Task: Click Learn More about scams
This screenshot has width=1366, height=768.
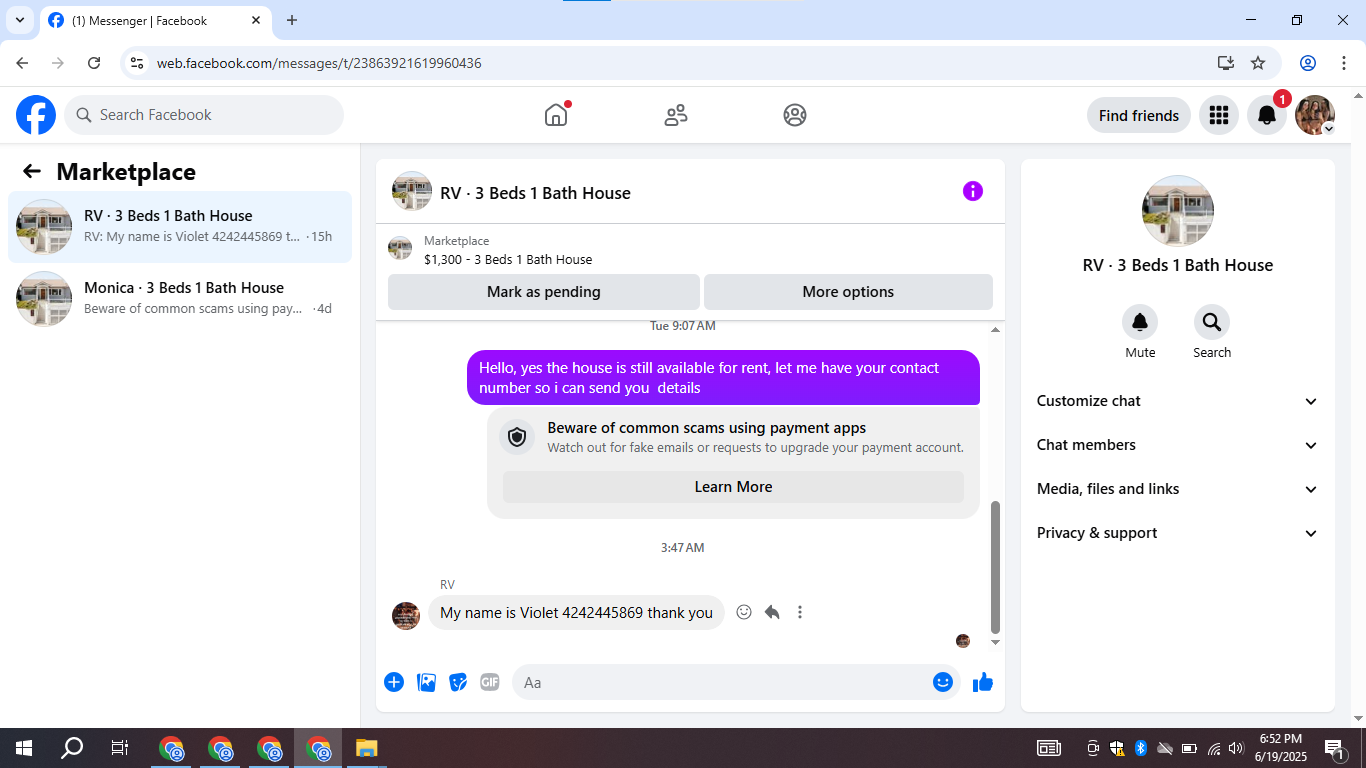Action: (x=733, y=487)
